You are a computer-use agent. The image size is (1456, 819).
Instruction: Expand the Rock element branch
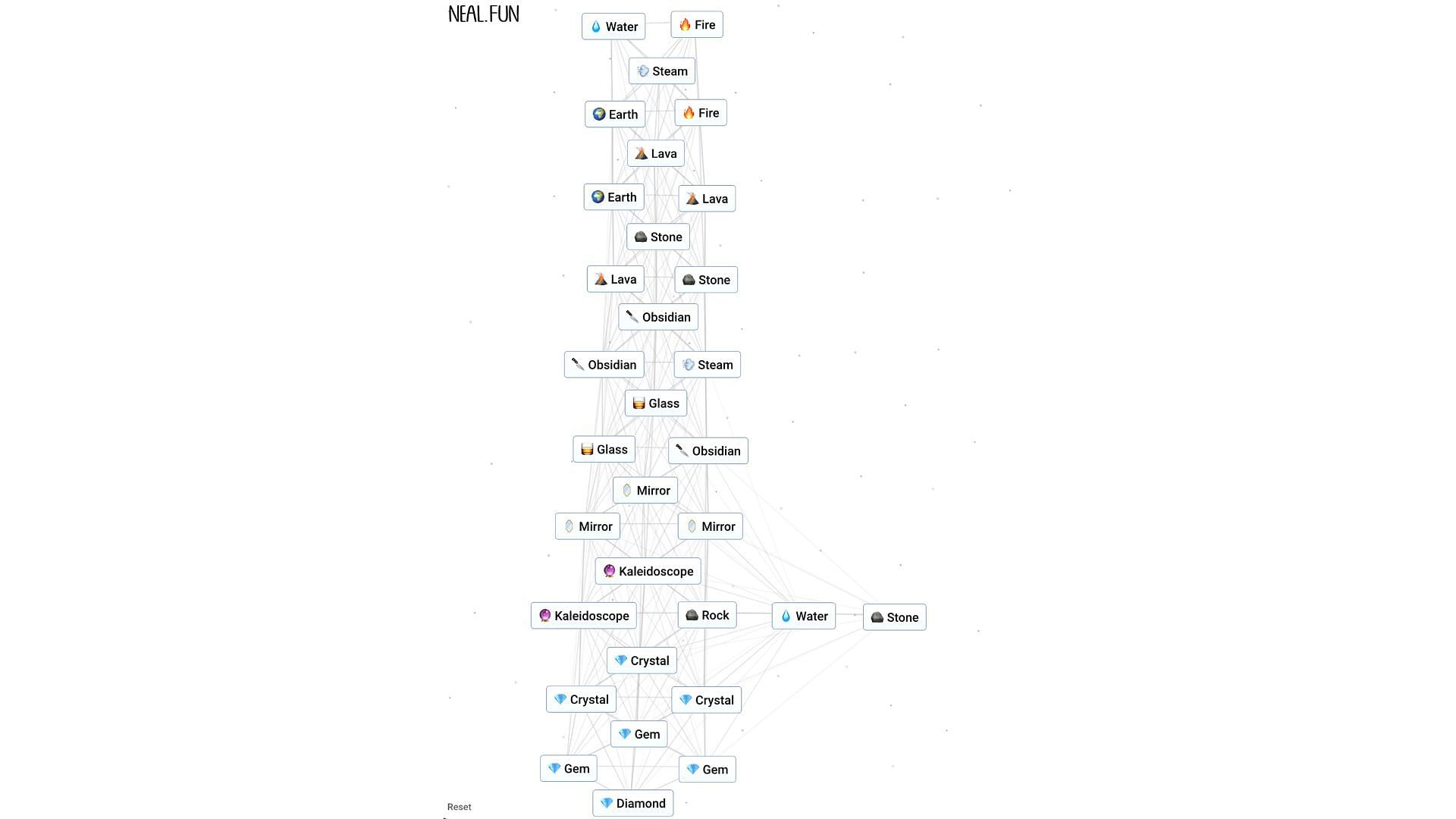708,614
